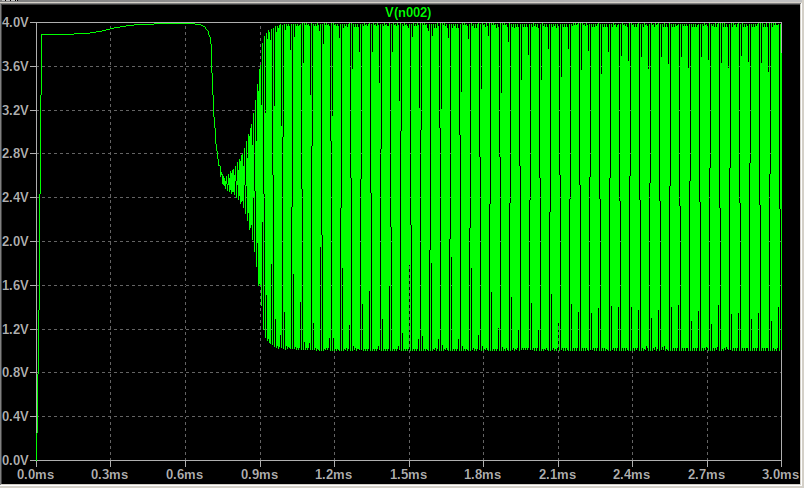Click the 0.0ms time axis label
This screenshot has height=488, width=804.
tap(35, 475)
